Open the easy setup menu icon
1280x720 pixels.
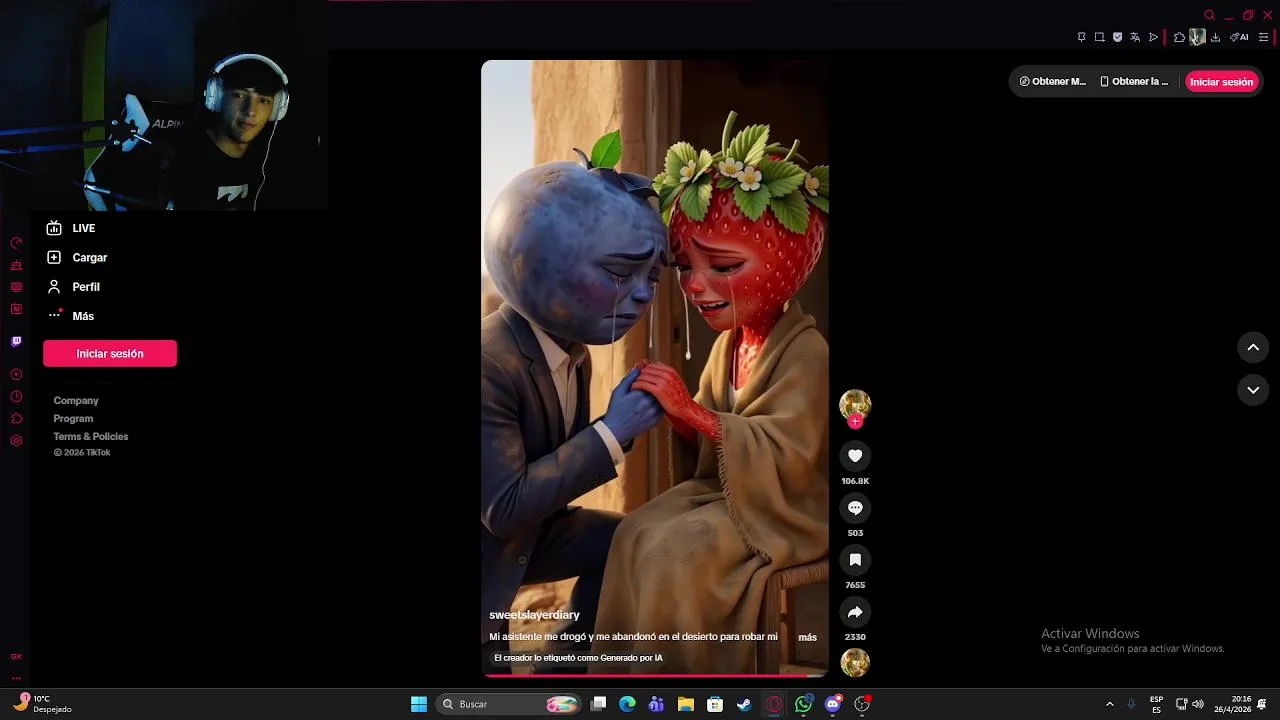pyautogui.click(x=1263, y=37)
